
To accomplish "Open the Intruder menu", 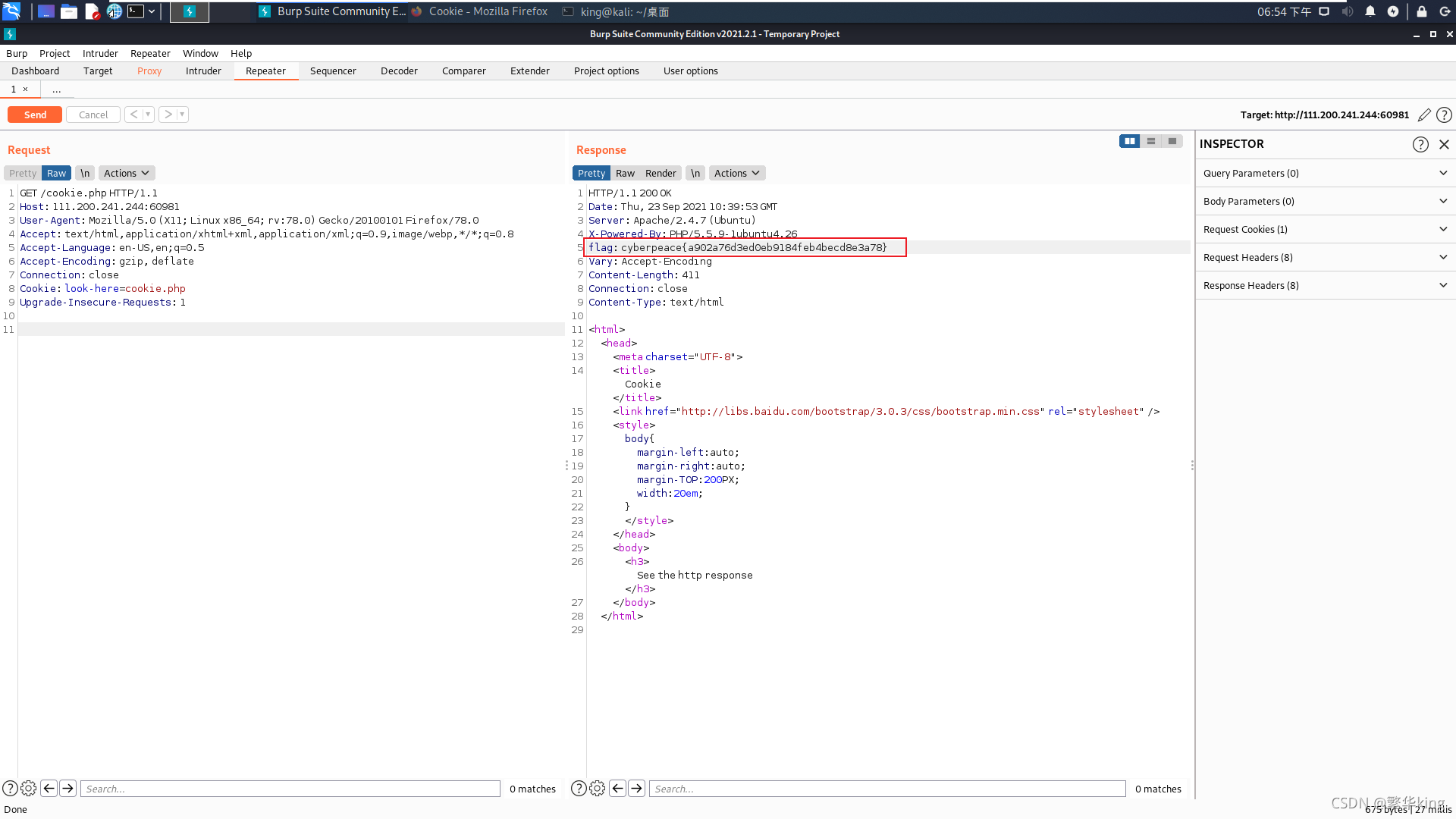I will coord(100,53).
